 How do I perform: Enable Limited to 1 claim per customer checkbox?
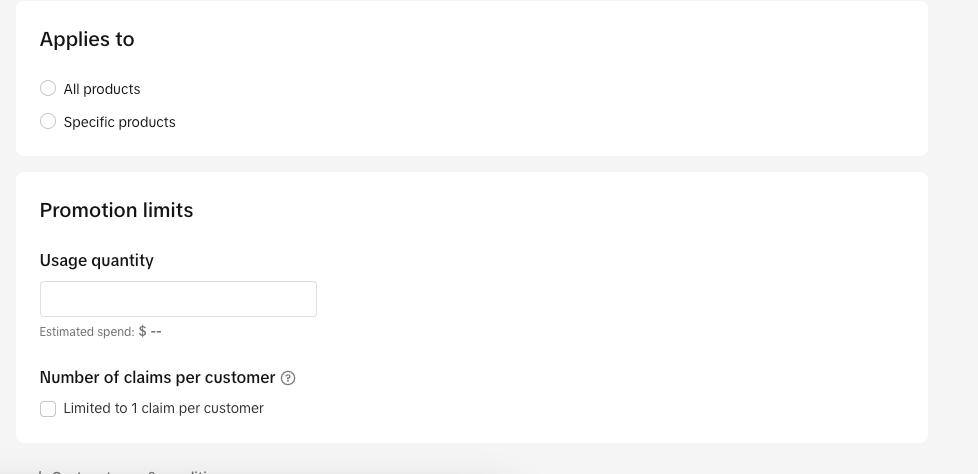(48, 409)
